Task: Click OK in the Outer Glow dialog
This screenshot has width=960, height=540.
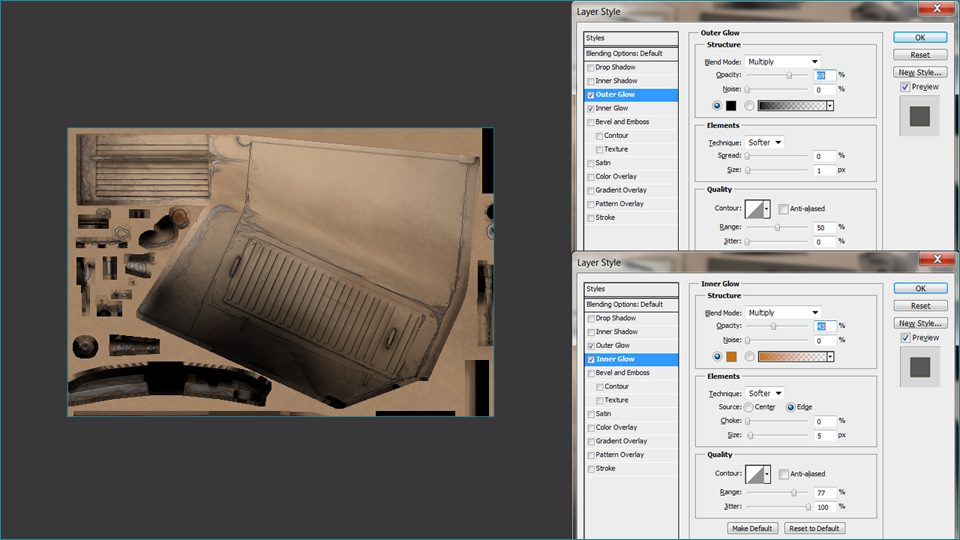Action: click(920, 38)
